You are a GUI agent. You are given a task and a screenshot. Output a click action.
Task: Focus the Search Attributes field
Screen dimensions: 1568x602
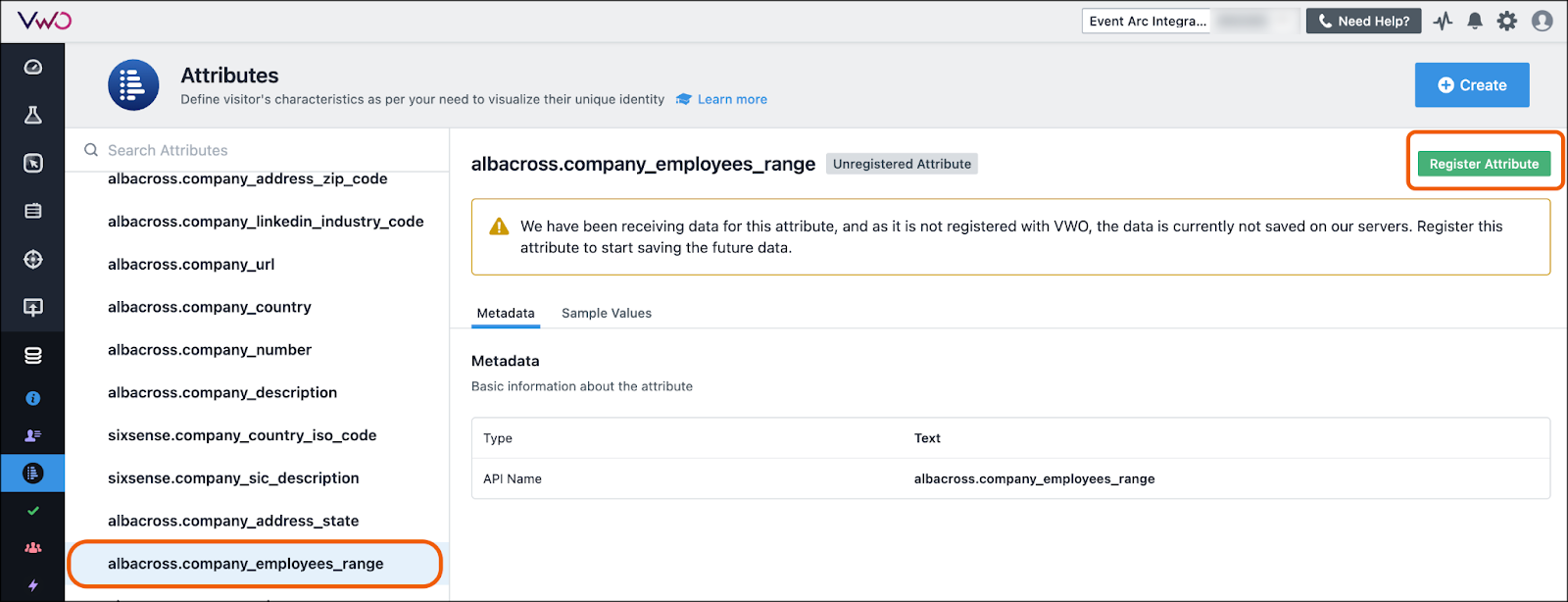(x=258, y=150)
